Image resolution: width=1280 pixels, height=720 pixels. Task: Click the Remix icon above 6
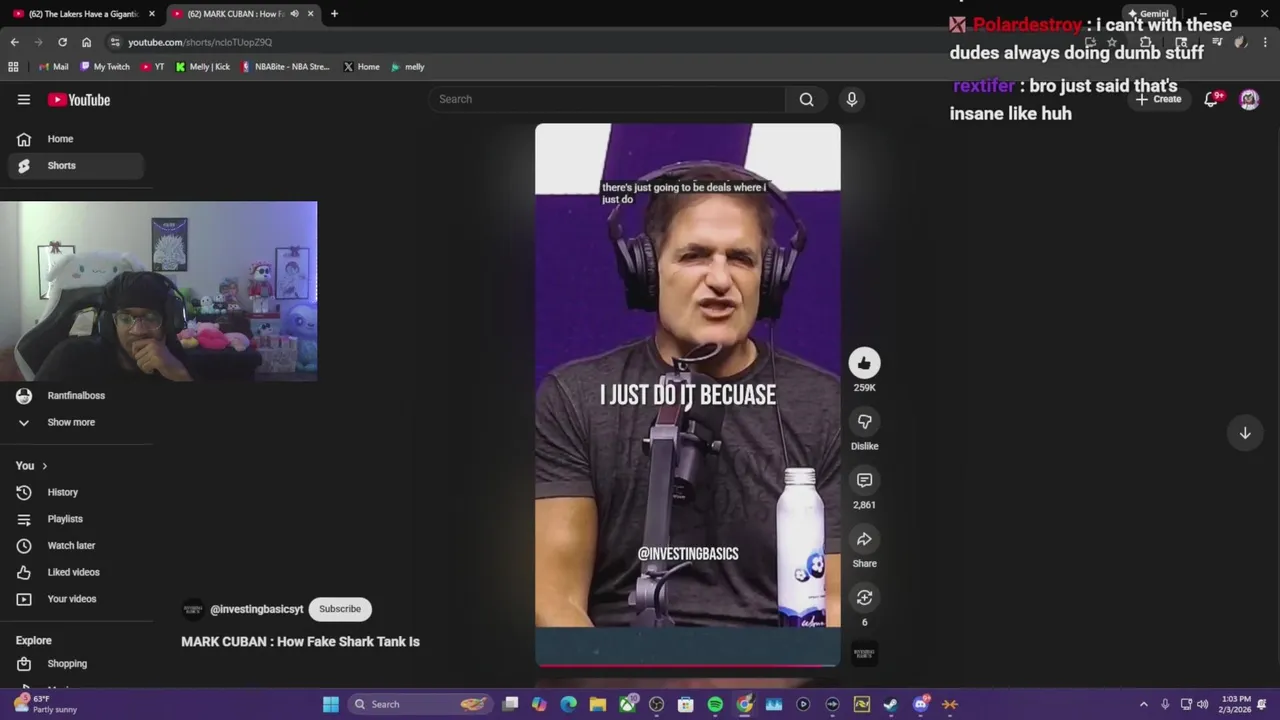point(864,598)
